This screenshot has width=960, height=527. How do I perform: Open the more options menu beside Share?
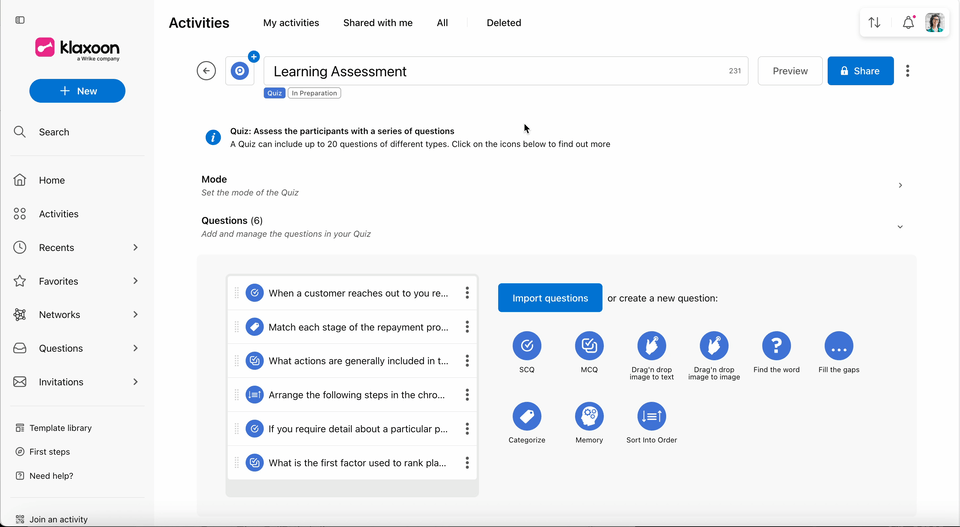point(907,71)
